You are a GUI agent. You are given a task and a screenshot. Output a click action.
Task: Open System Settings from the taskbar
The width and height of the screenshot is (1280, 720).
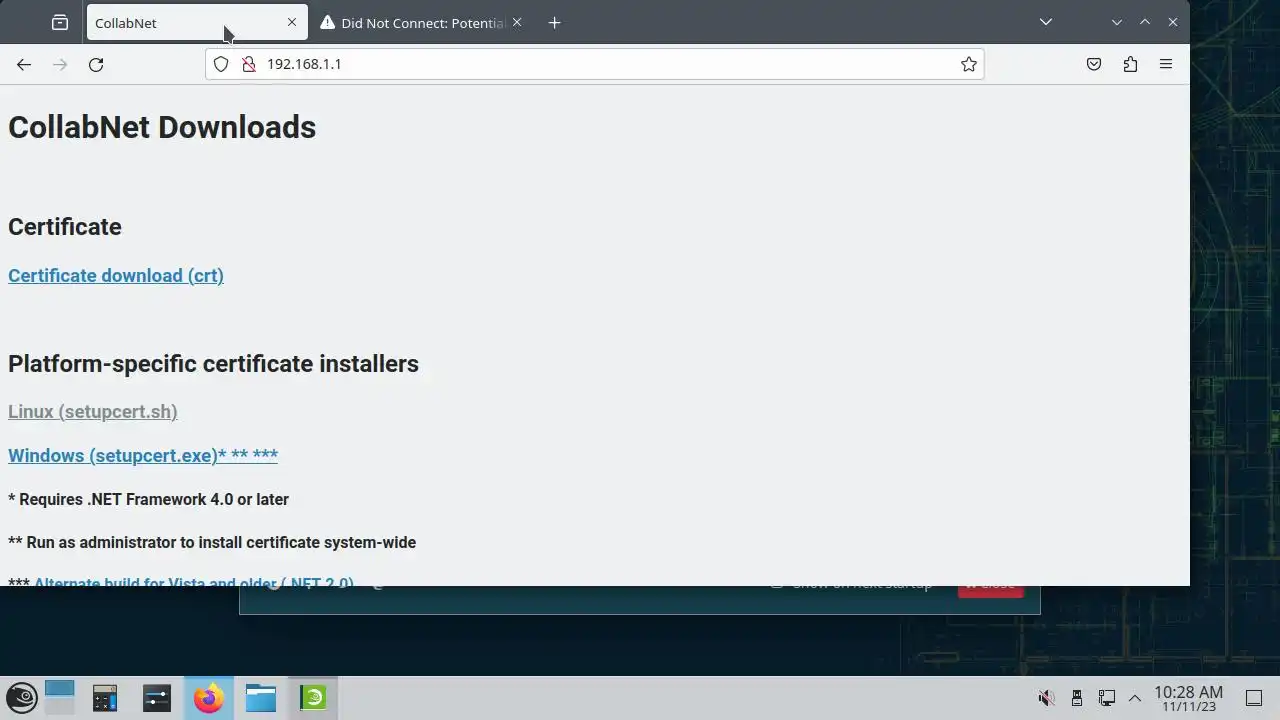pos(157,698)
